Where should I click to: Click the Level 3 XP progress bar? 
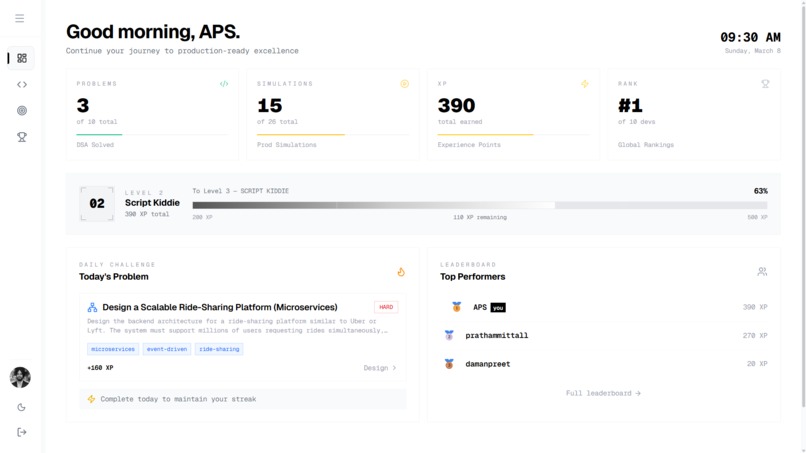coord(480,205)
